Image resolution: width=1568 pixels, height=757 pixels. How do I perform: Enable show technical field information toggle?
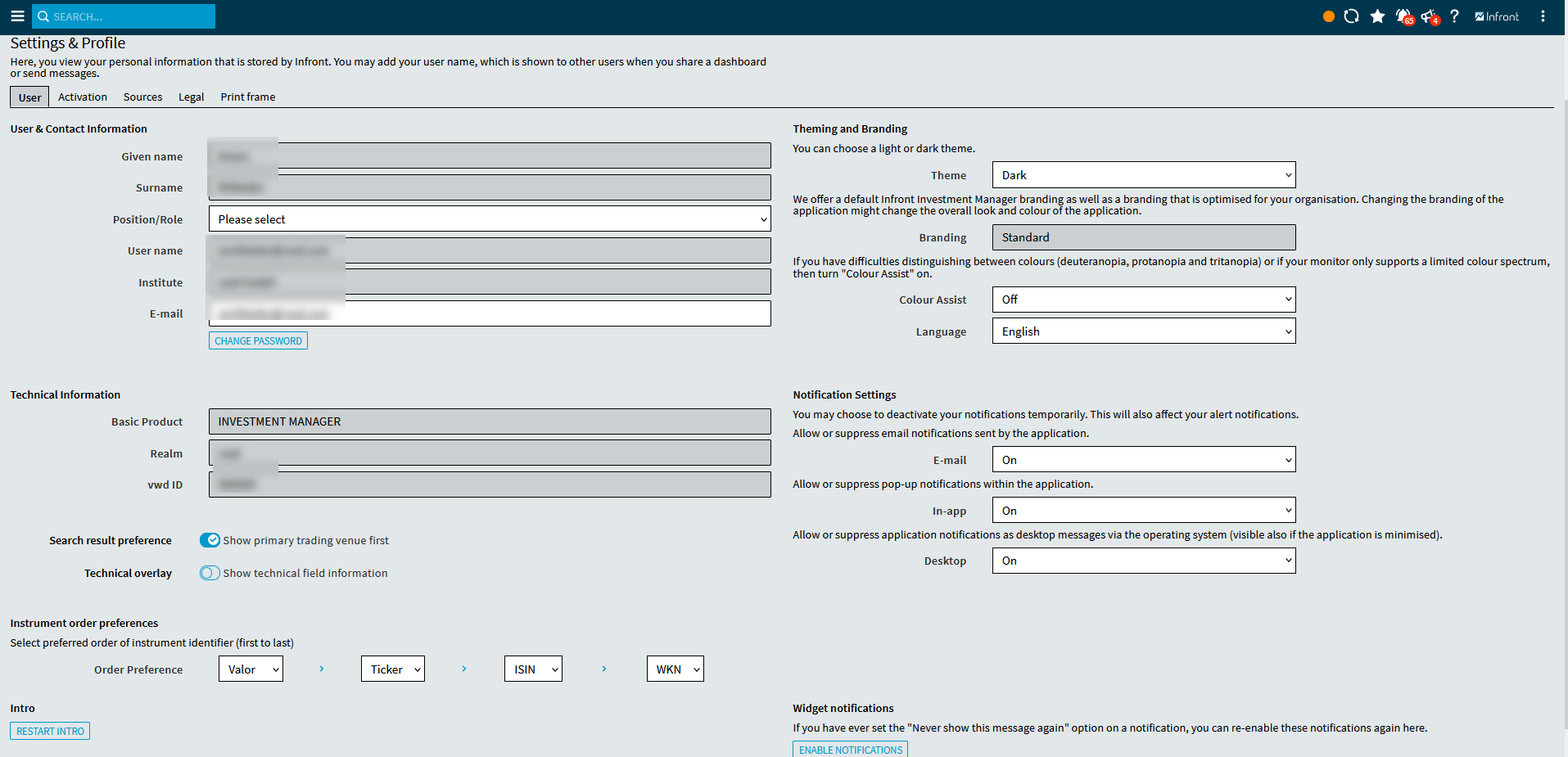pos(210,573)
